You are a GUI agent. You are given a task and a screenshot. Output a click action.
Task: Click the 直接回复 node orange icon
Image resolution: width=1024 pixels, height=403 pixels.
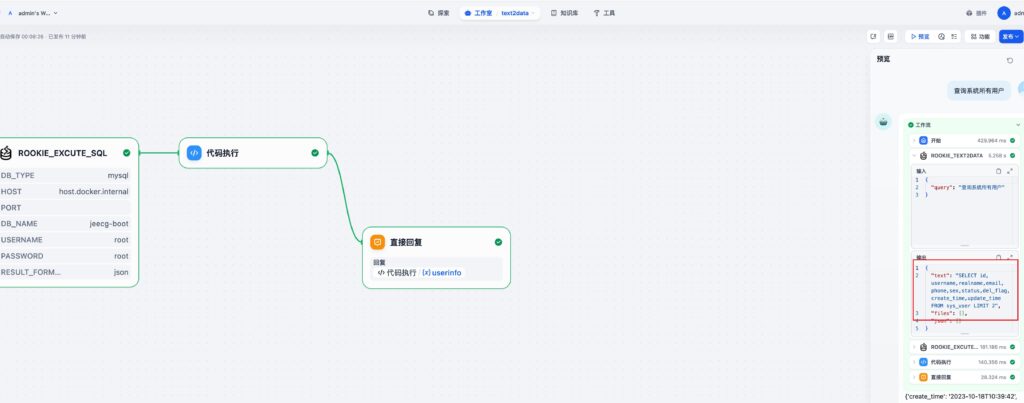[377, 242]
